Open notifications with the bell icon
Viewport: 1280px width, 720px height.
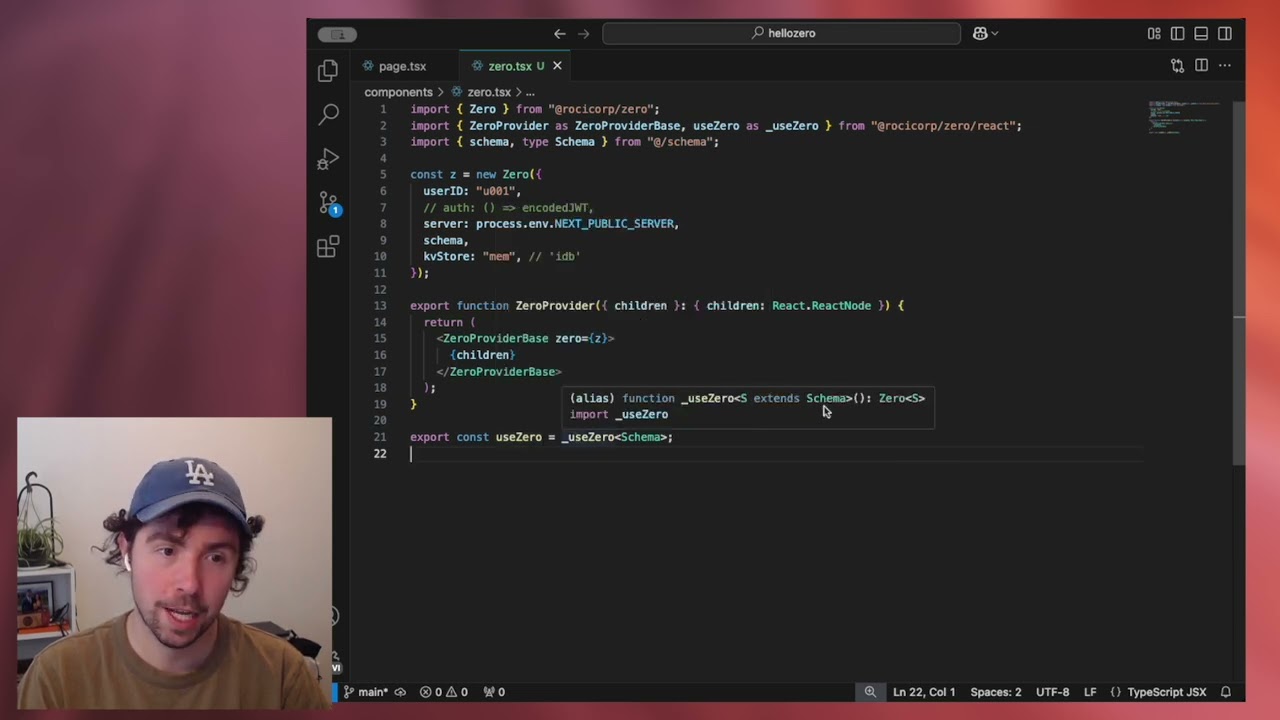point(1226,692)
